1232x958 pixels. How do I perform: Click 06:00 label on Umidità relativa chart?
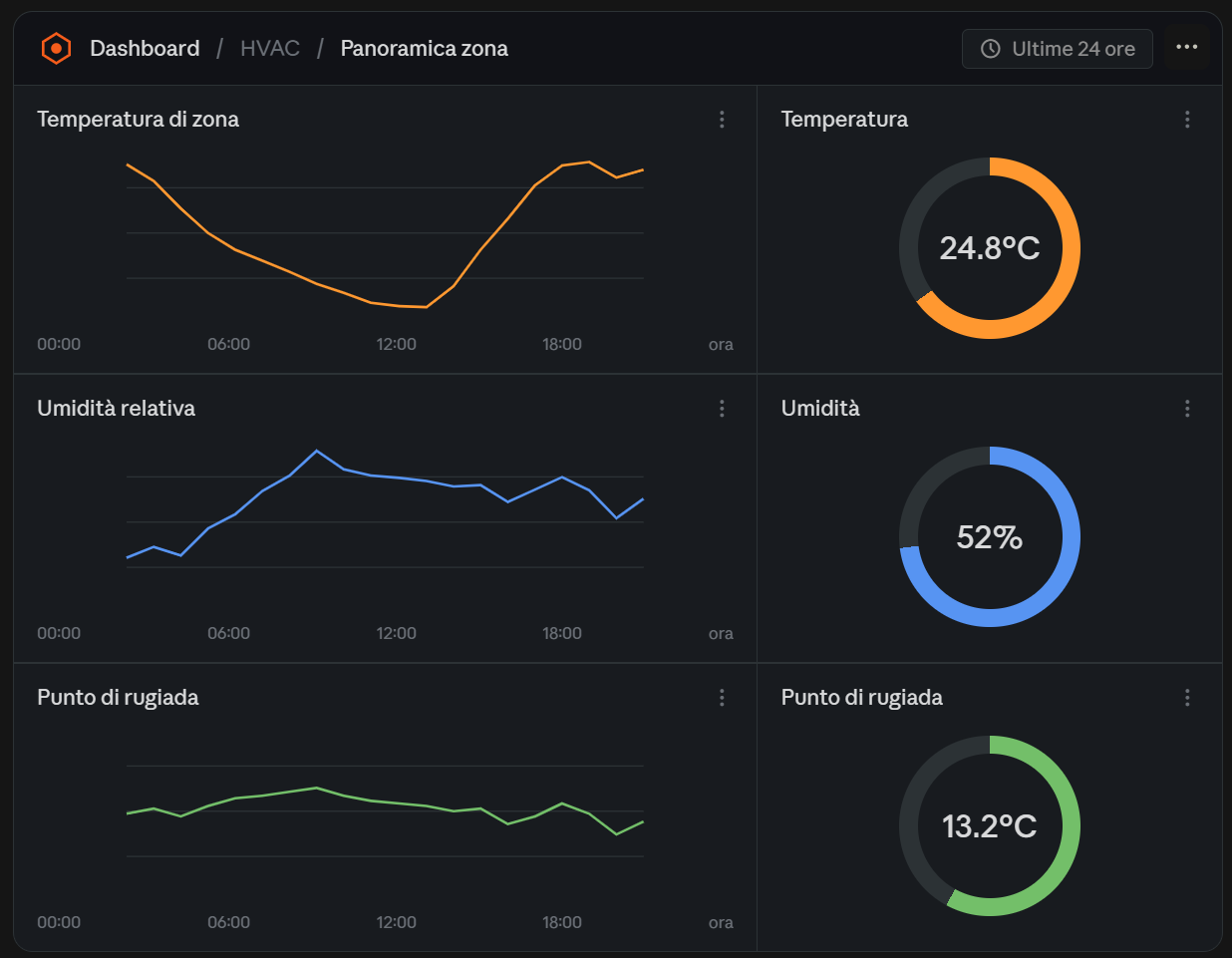pos(228,633)
